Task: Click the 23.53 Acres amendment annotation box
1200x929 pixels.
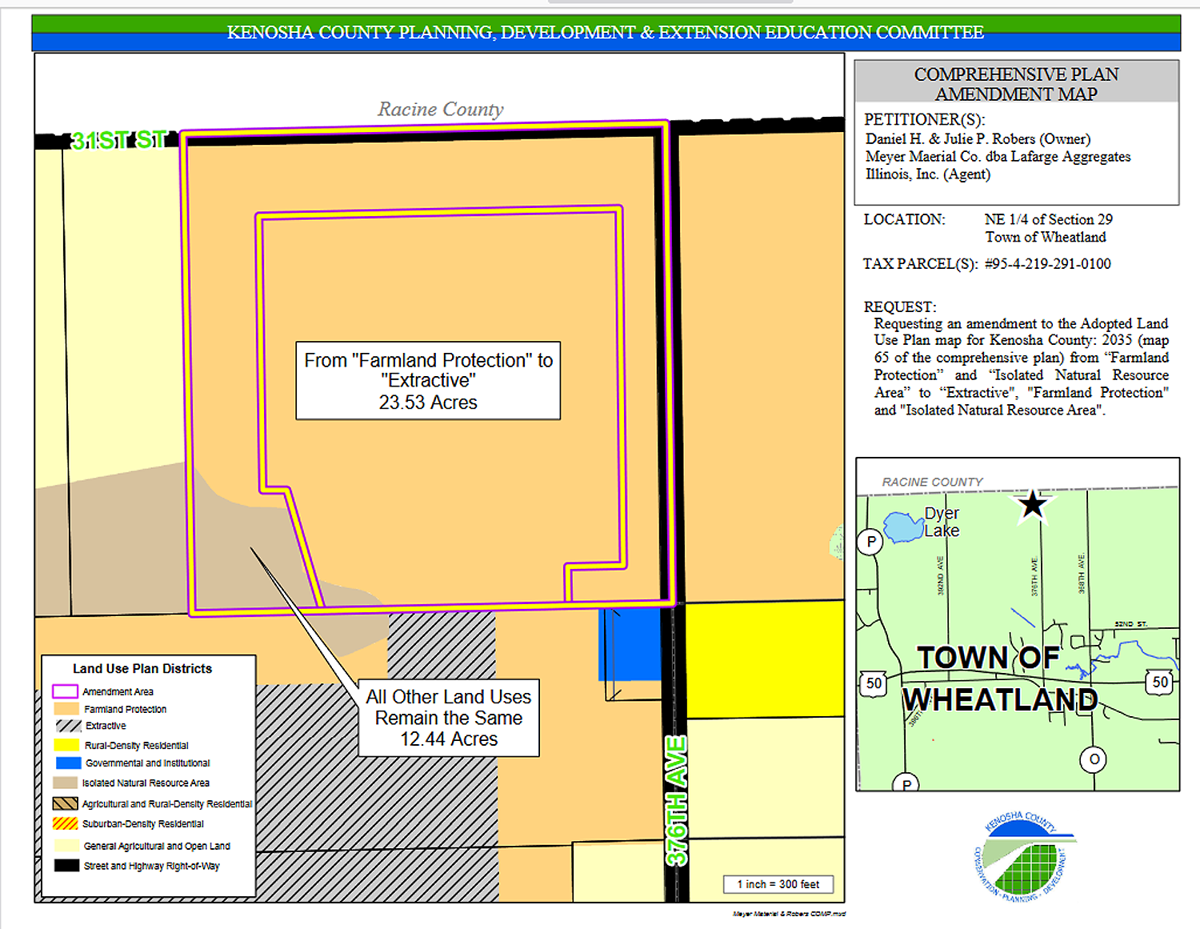Action: click(x=428, y=380)
